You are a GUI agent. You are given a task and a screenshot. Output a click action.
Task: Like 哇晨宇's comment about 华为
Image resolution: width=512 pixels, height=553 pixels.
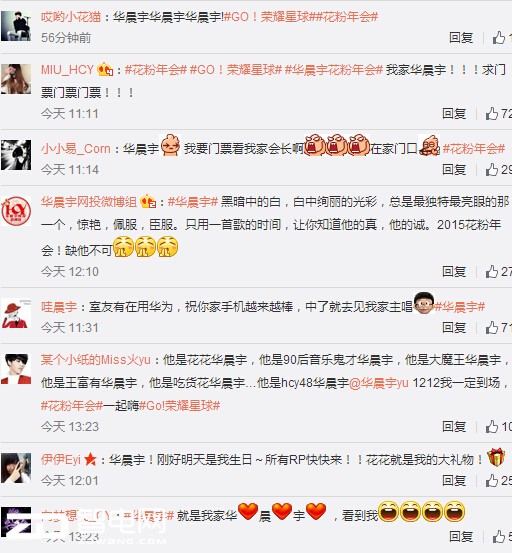click(x=498, y=328)
